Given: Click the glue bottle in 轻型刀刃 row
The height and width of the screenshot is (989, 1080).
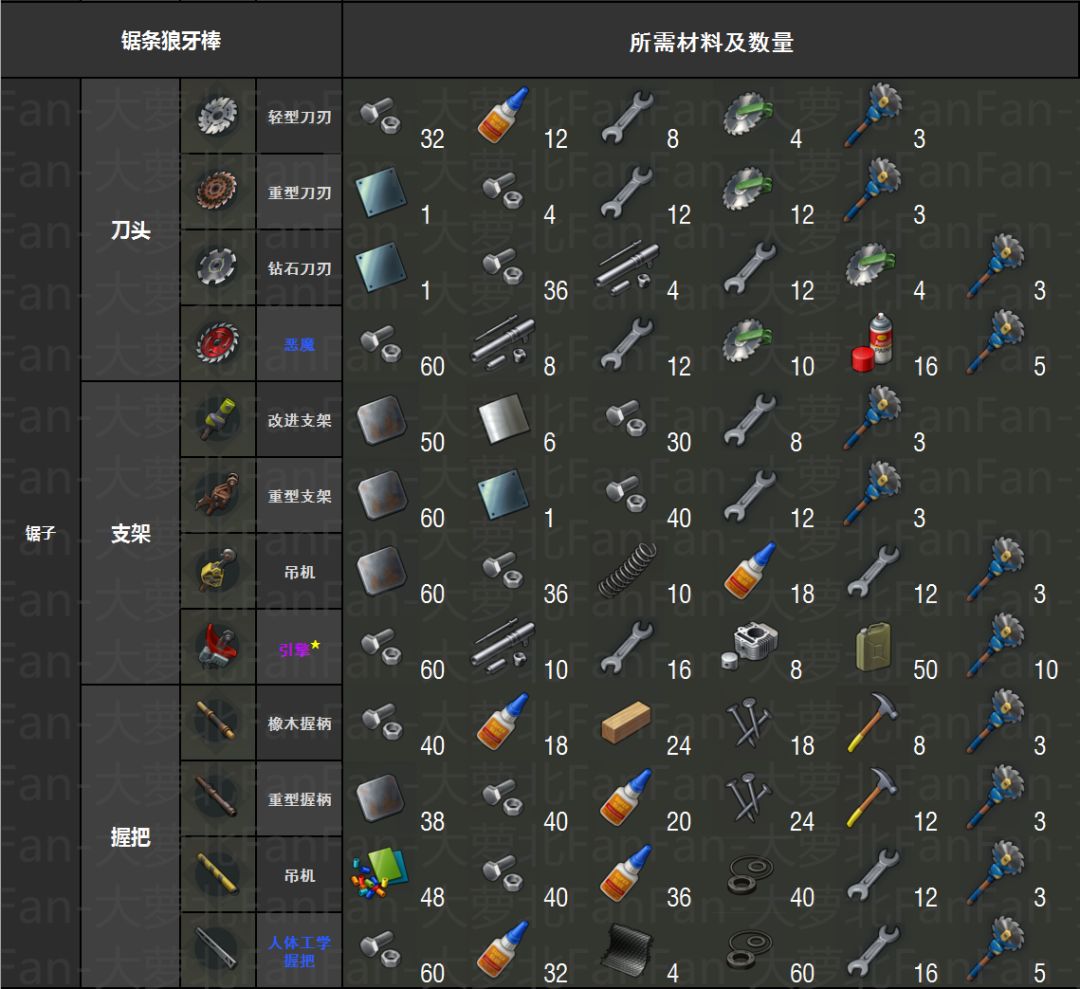Looking at the screenshot, I should (x=503, y=115).
